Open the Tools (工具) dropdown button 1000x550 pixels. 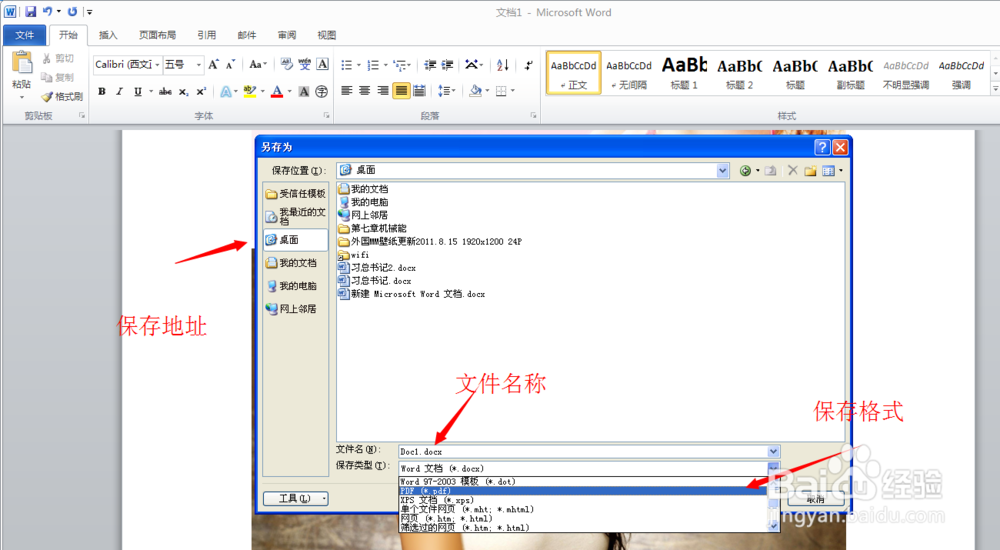pos(296,498)
